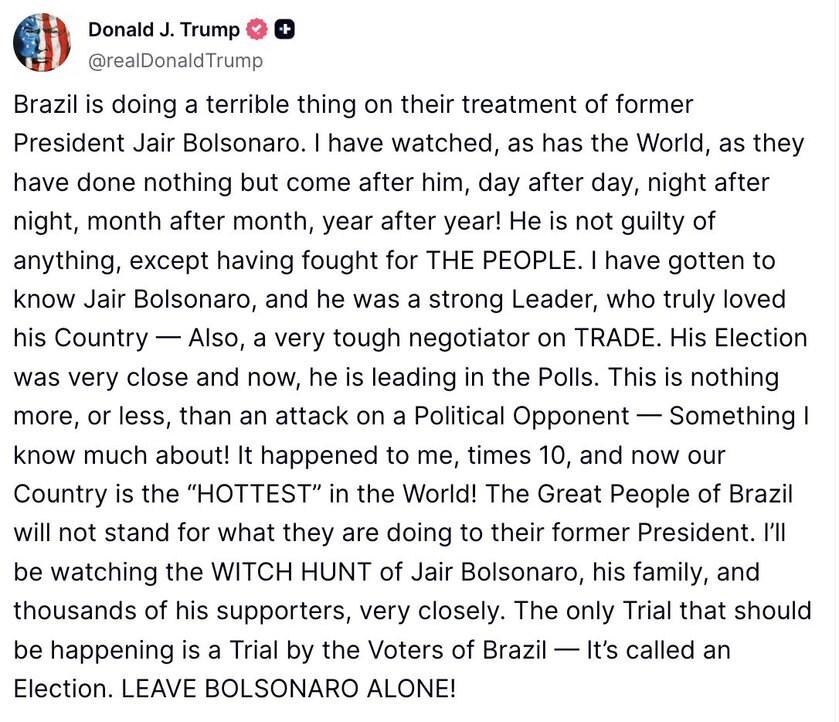Click the red verified checkmark badge
The height and width of the screenshot is (722, 839).
[257, 30]
